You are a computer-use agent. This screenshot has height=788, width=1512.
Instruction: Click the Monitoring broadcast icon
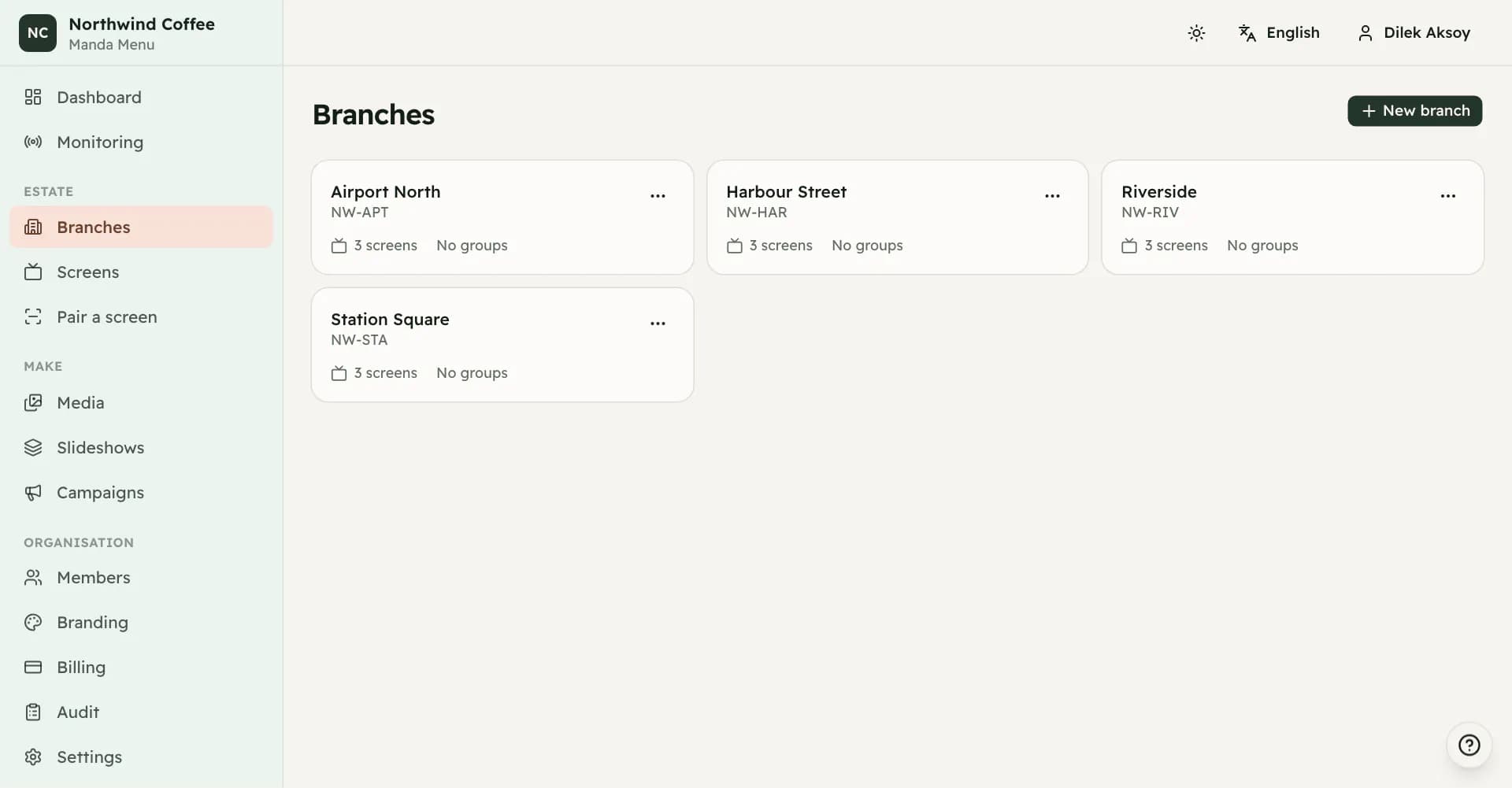click(x=33, y=142)
